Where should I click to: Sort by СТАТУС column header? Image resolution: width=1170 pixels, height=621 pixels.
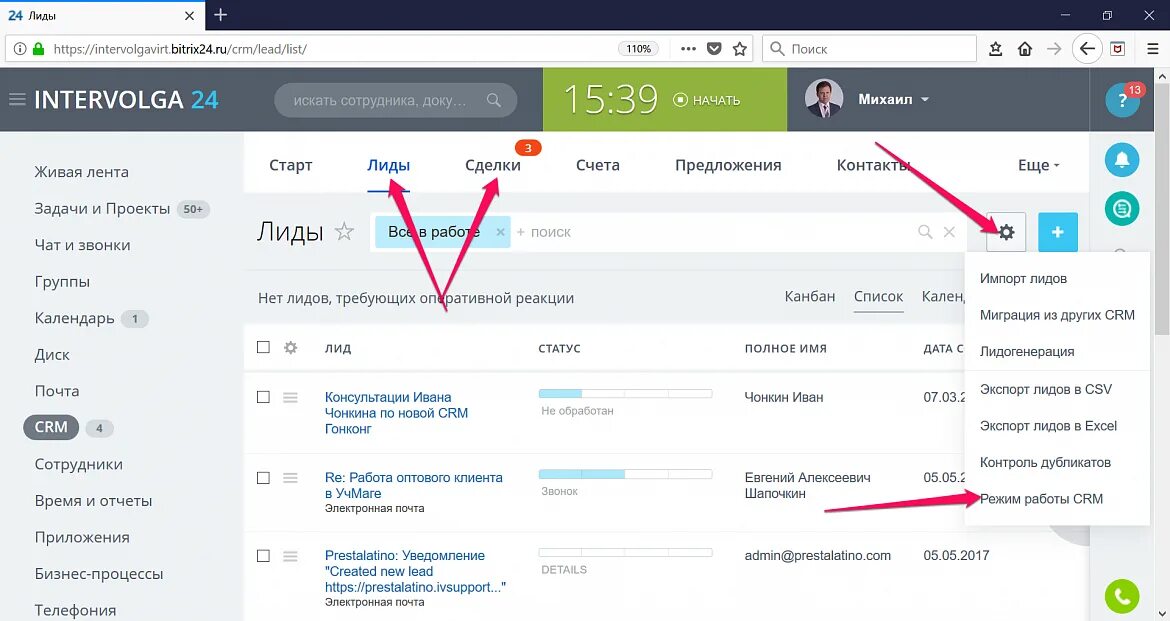[x=559, y=349]
